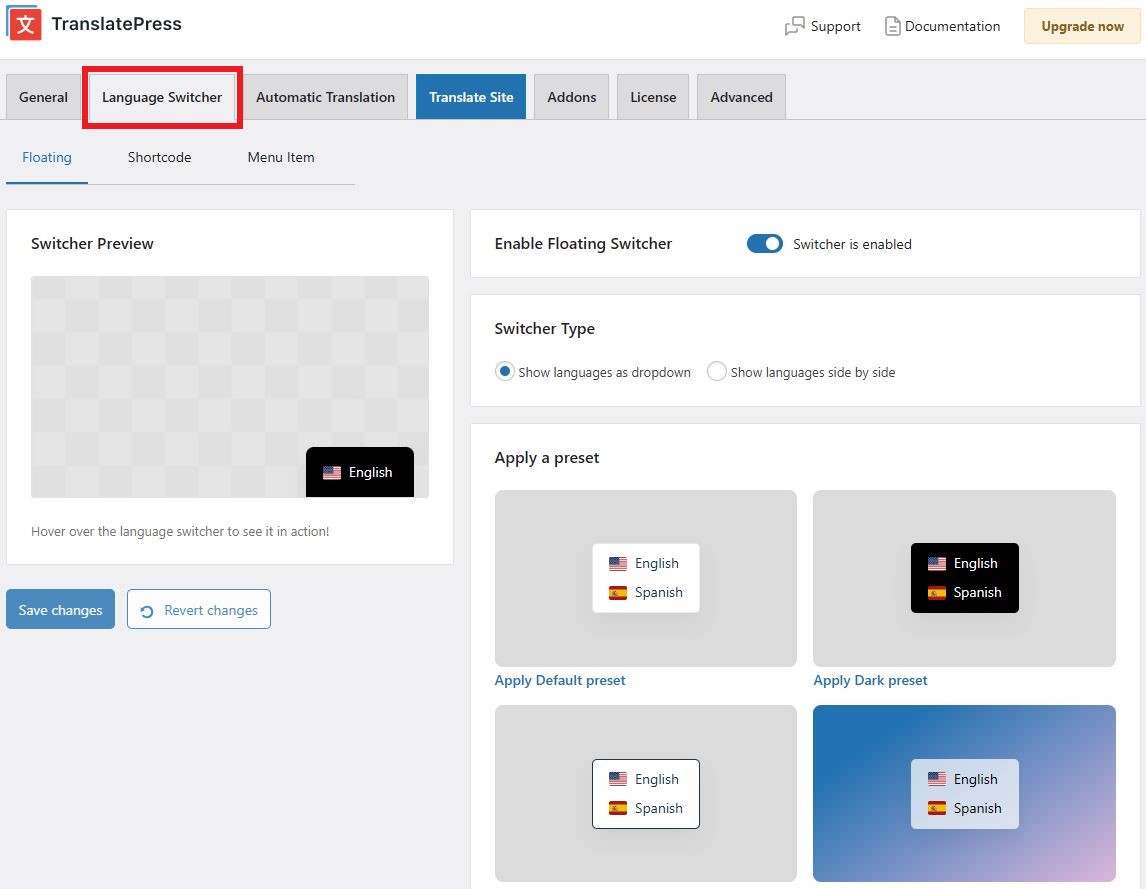Click the Save changes button
The width and height of the screenshot is (1146, 889).
[60, 610]
